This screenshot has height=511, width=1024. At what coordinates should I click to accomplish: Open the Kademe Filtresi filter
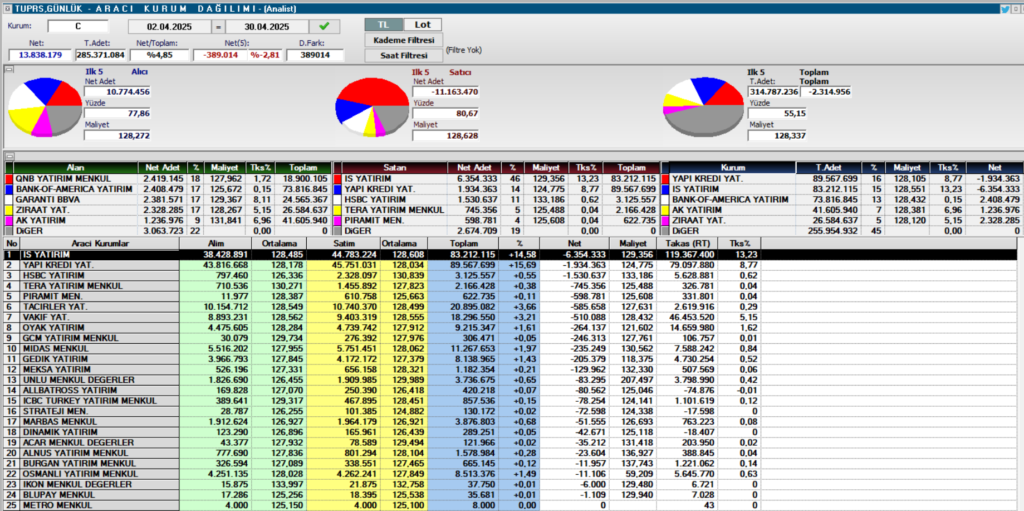pyautogui.click(x=403, y=41)
